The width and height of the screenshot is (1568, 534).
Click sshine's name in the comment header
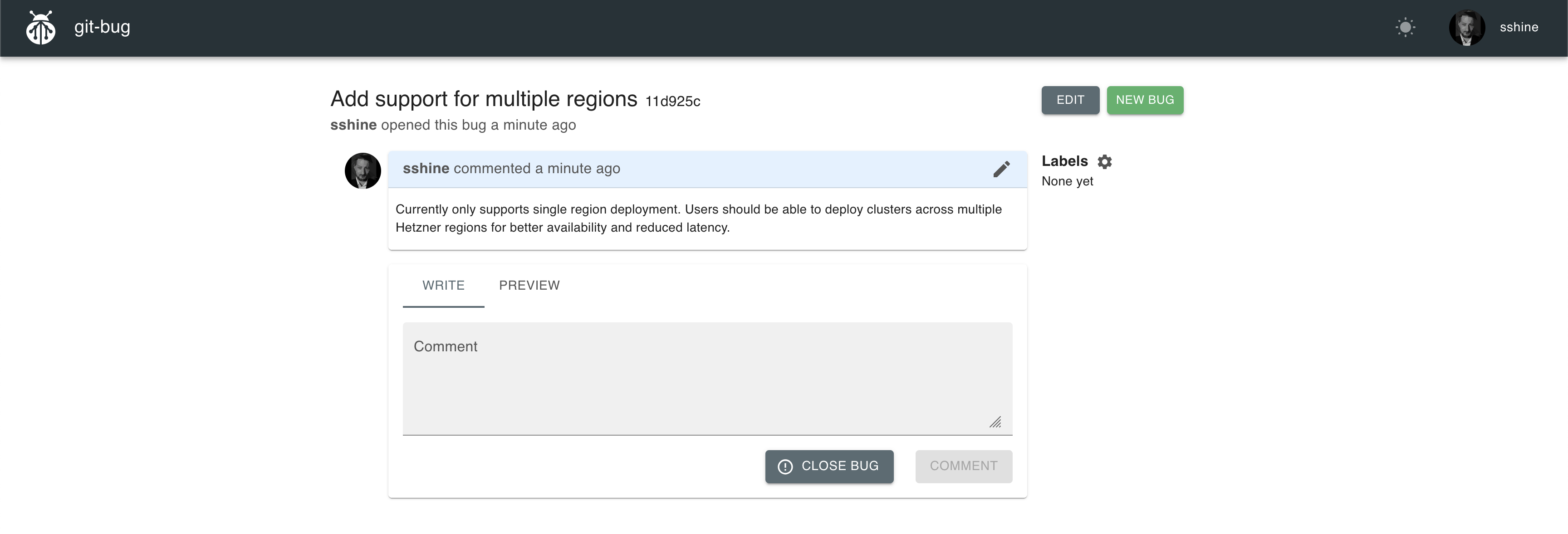point(426,169)
